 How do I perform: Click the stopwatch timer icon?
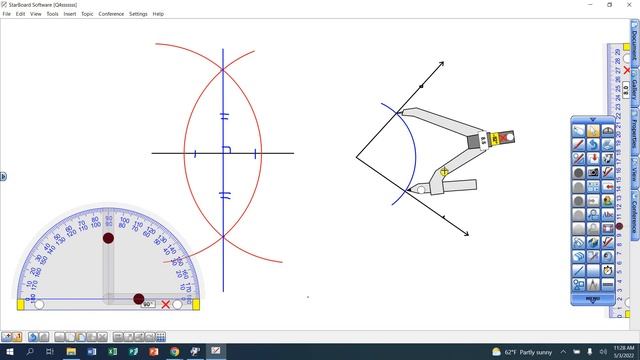pyautogui.click(x=608, y=270)
